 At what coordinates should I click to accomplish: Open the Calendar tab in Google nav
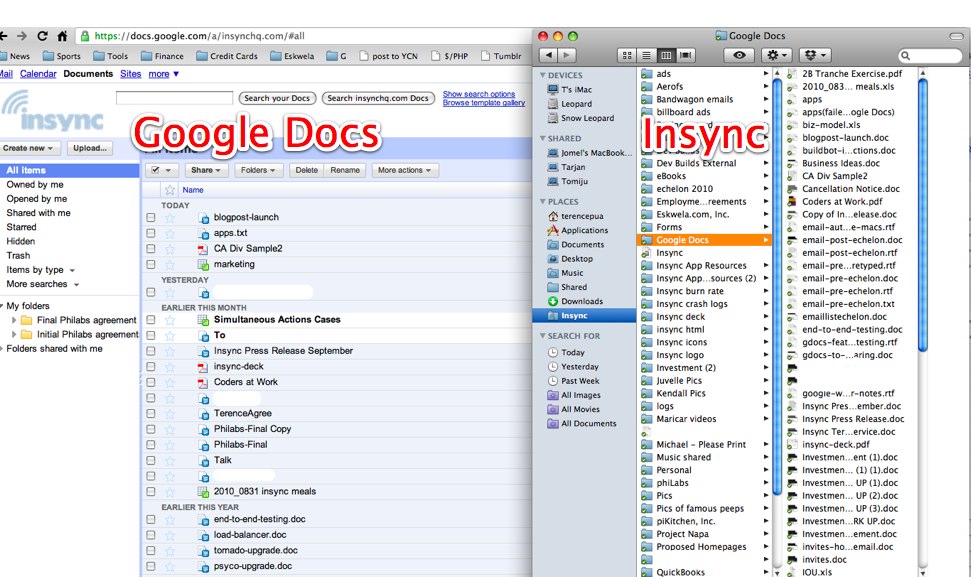pos(38,74)
